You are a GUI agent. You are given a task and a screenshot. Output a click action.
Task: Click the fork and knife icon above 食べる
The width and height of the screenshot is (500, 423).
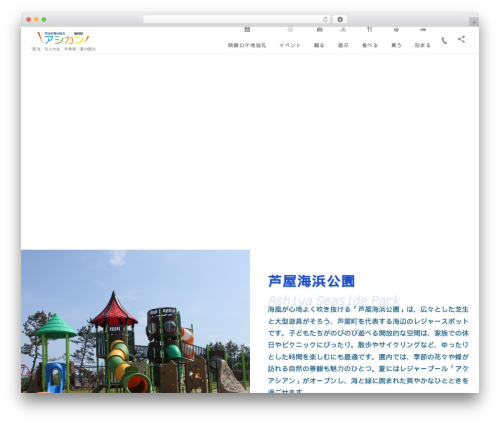coord(370,30)
